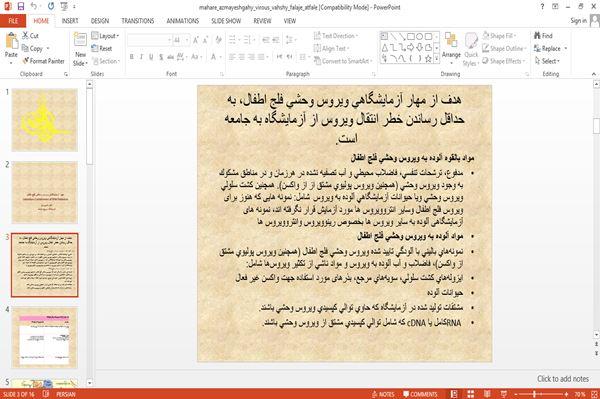
Task: Switch to Normal view icon in status bar
Action: [454, 394]
